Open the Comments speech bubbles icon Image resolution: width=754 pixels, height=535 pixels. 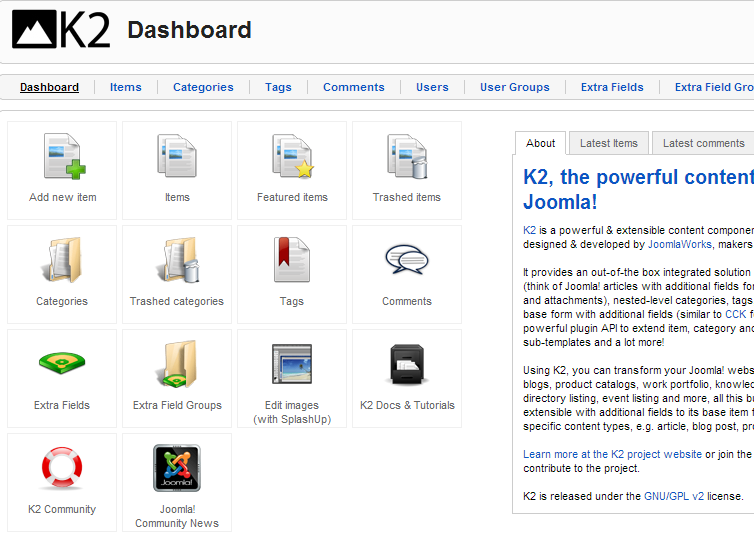point(407,260)
